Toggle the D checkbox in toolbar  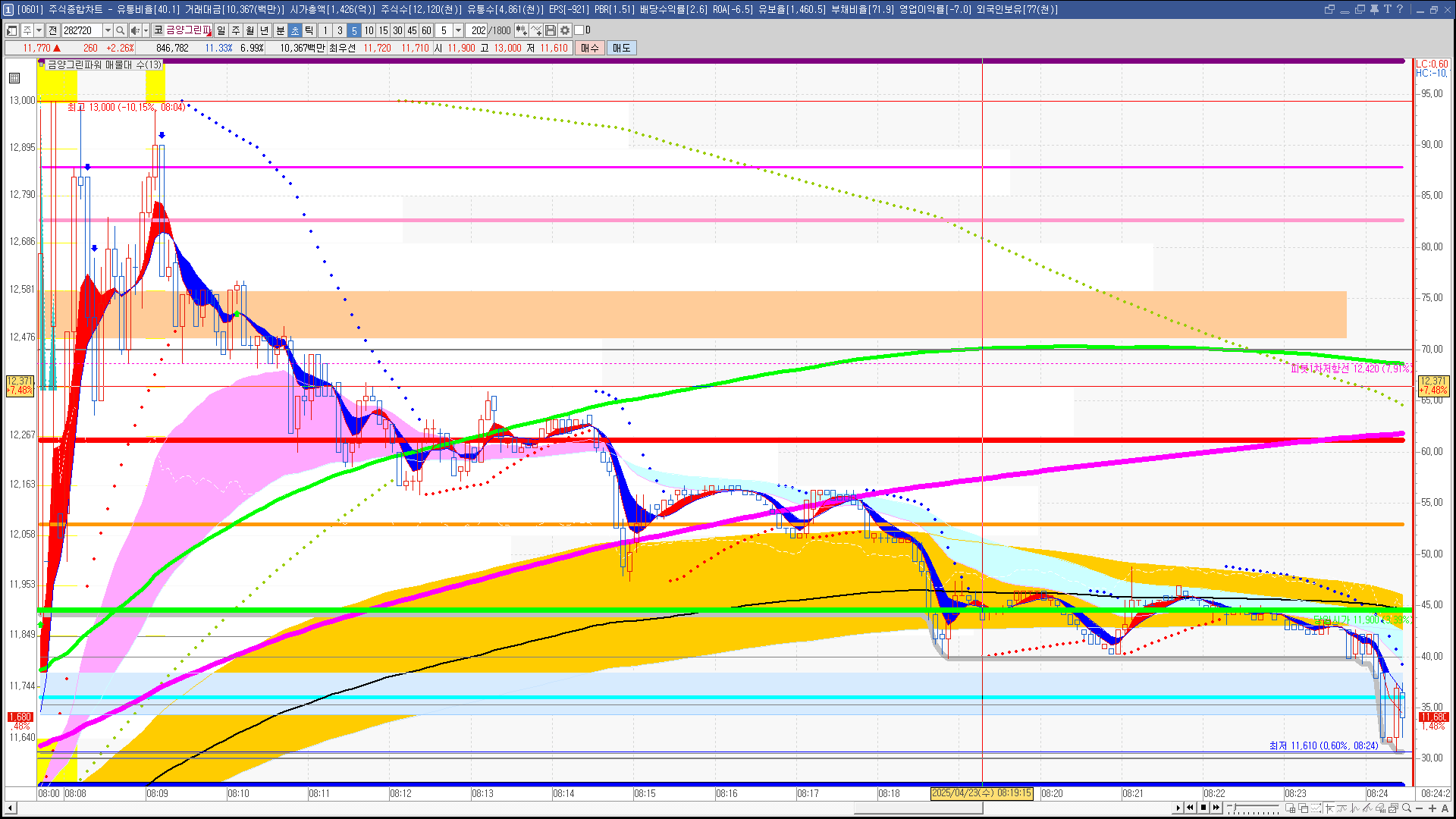point(579,30)
